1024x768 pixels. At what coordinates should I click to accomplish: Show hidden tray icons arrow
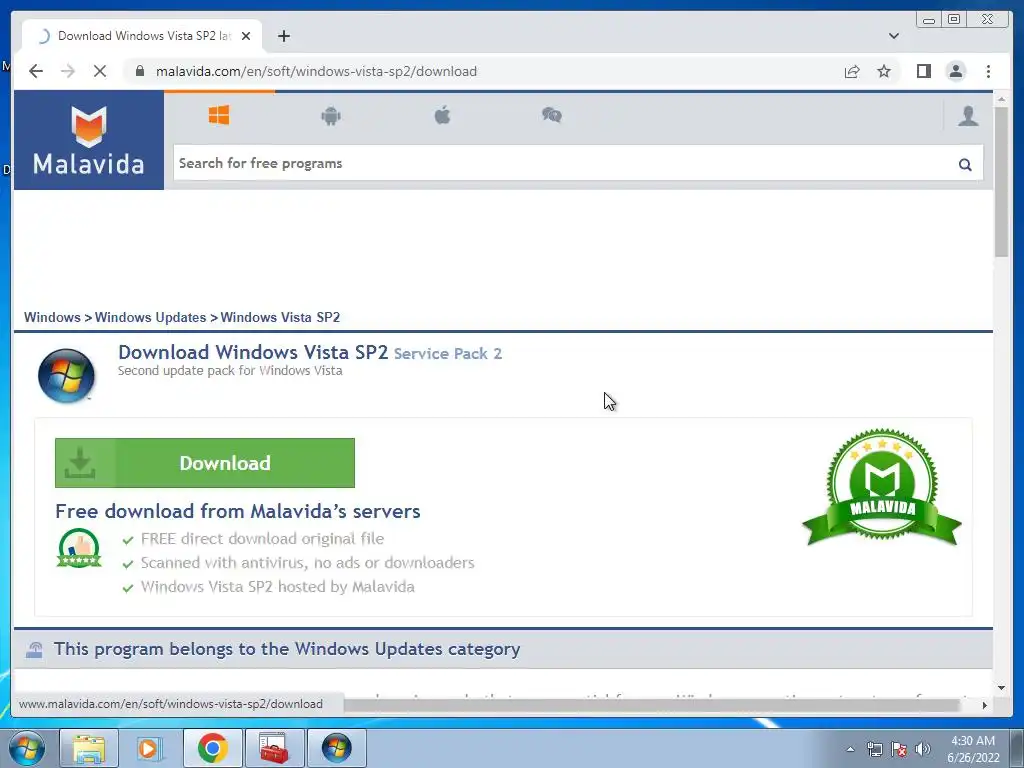(850, 749)
